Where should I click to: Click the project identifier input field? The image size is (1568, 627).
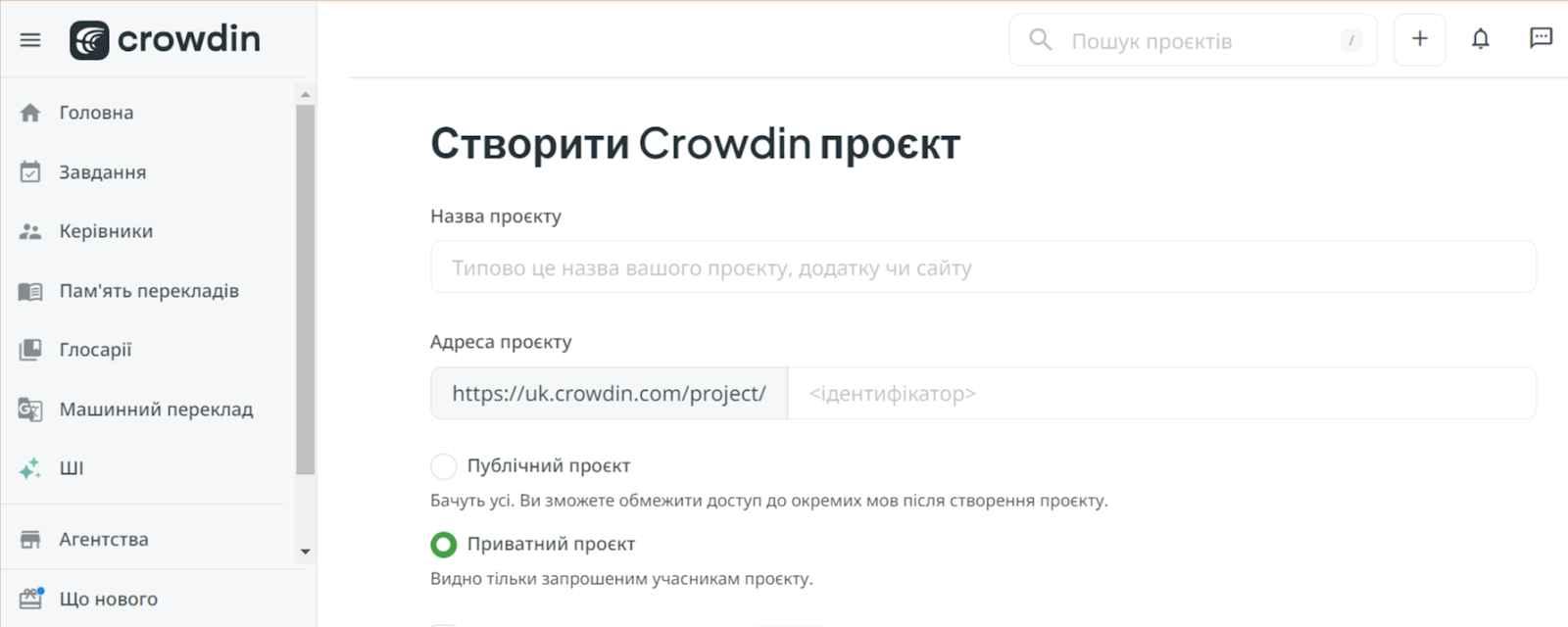[1161, 394]
